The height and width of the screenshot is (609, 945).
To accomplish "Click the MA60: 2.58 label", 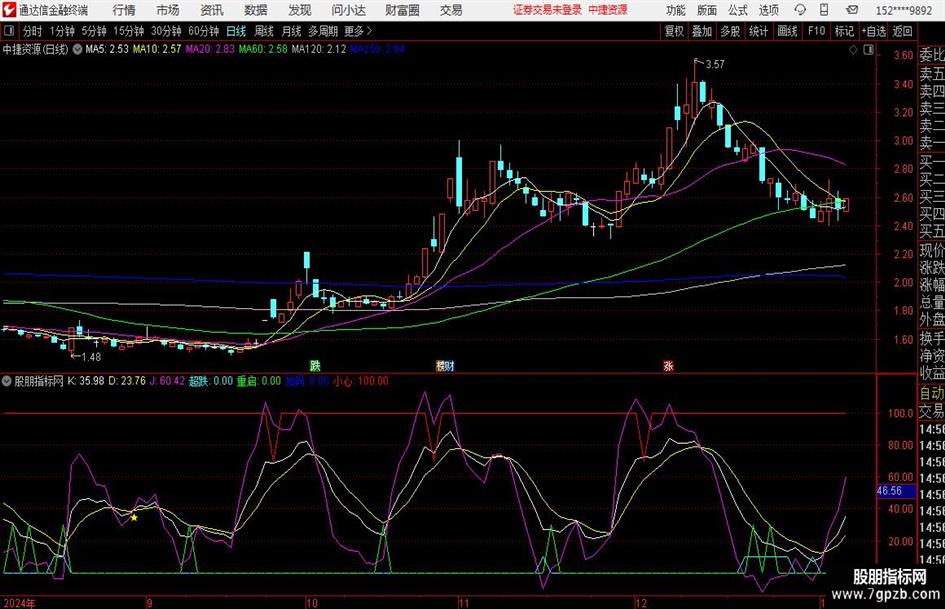I will (x=263, y=49).
